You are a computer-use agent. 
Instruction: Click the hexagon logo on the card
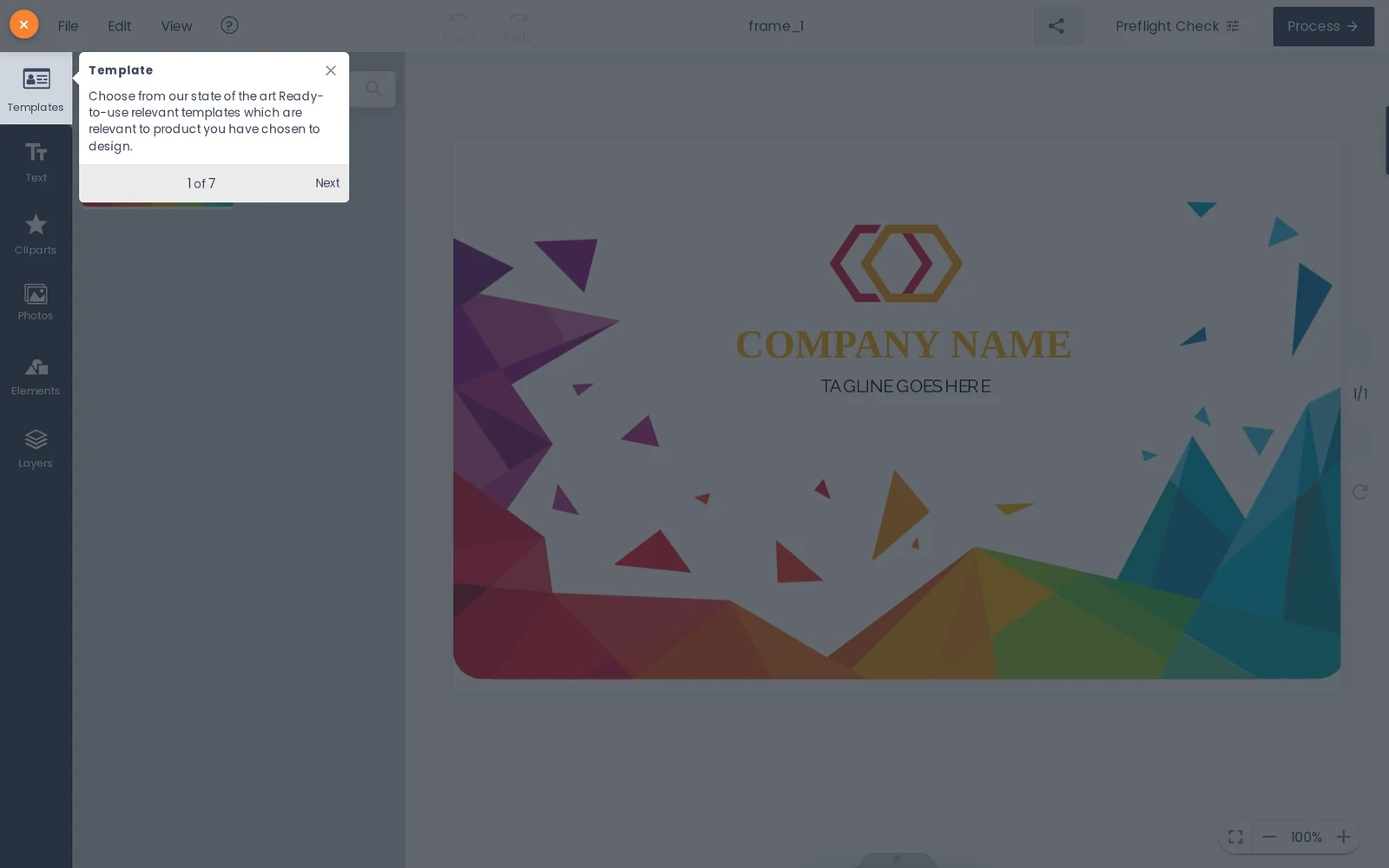pos(896,263)
